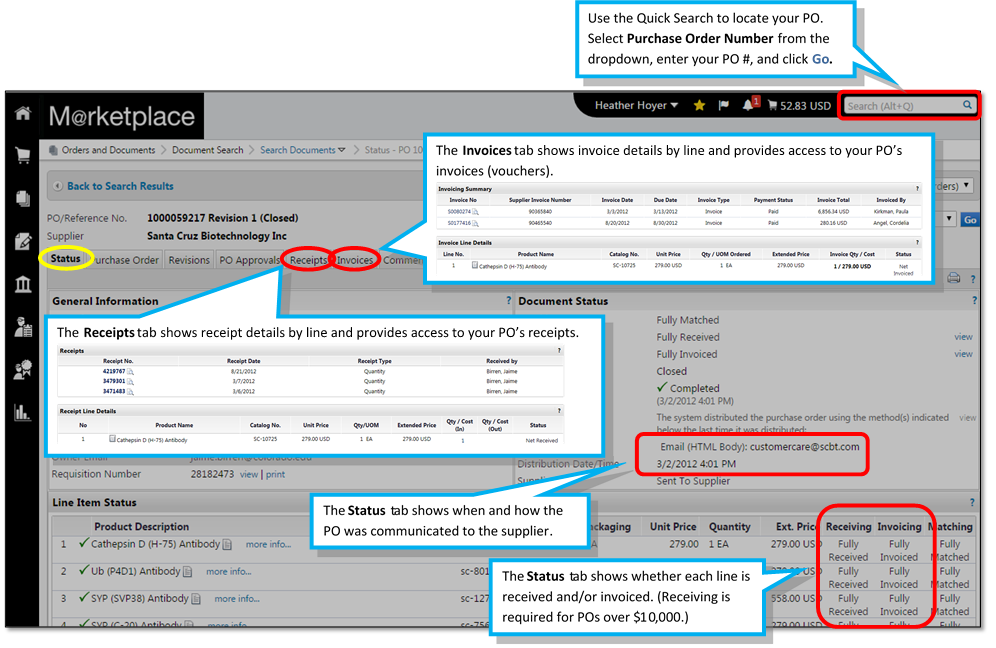This screenshot has height=648, width=996.
Task: Open help for Document Status section
Action: [974, 300]
